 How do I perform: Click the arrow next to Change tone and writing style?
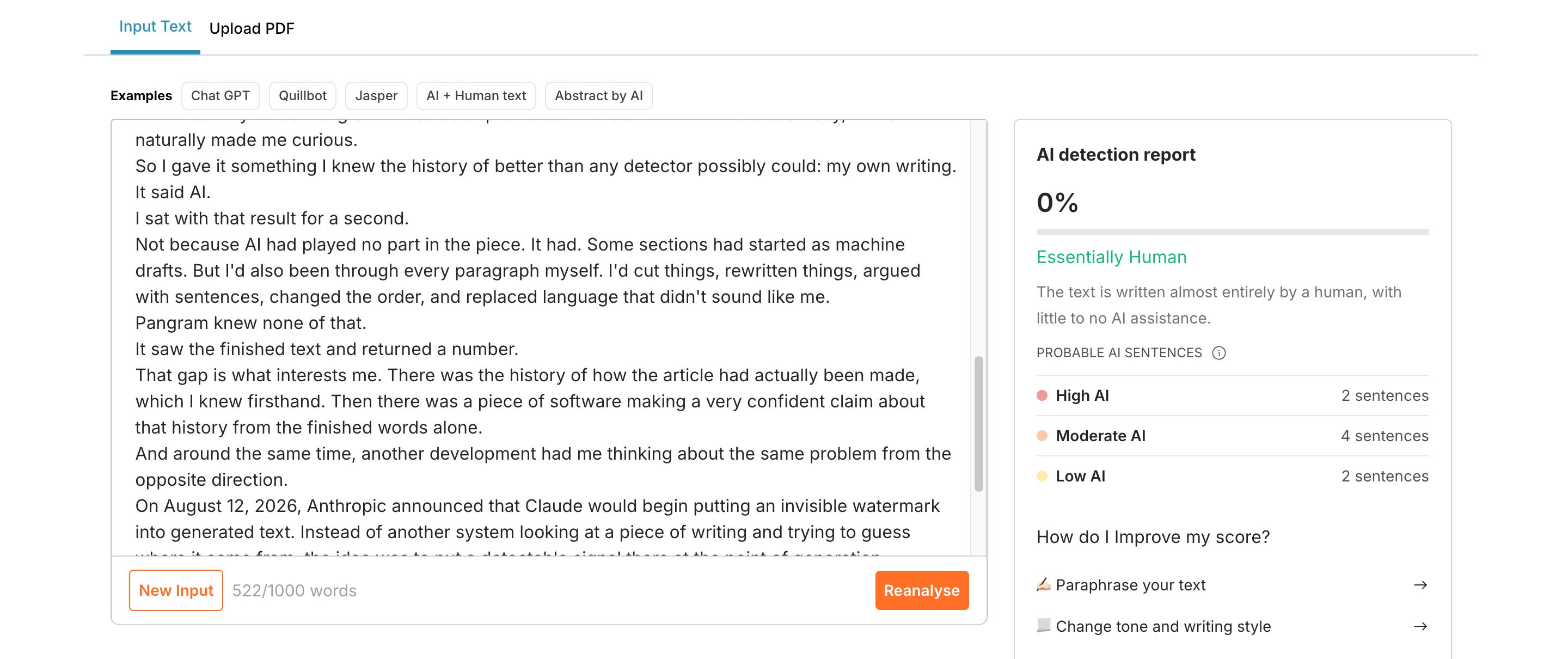click(1420, 626)
